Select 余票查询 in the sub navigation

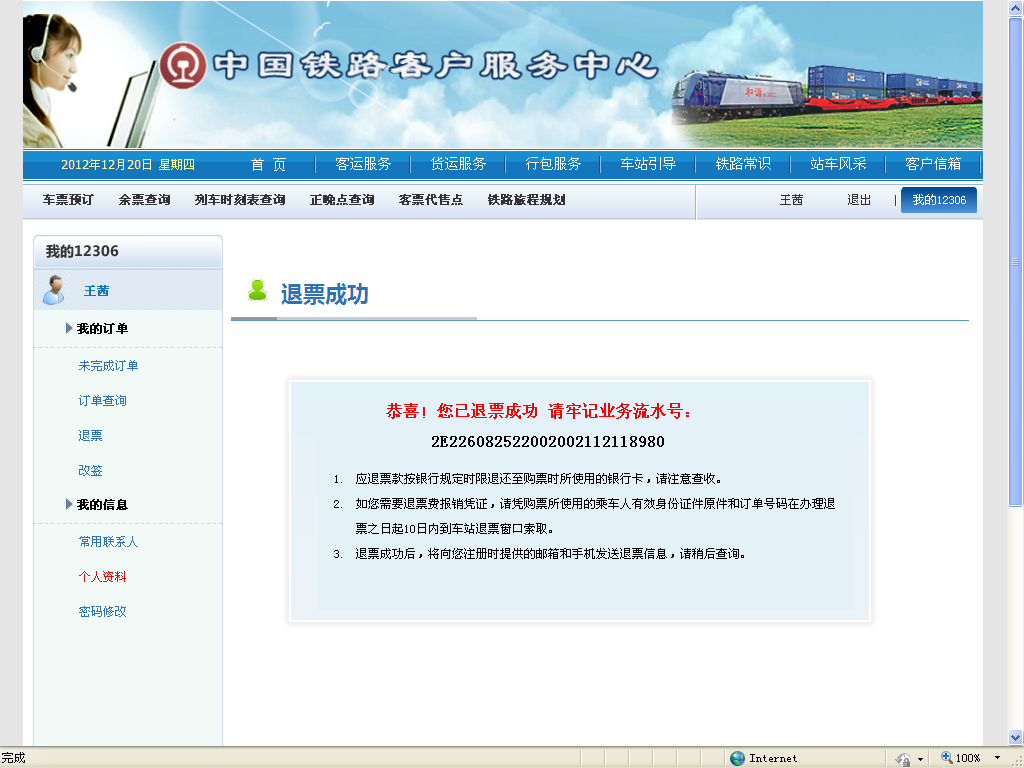pyautogui.click(x=144, y=200)
